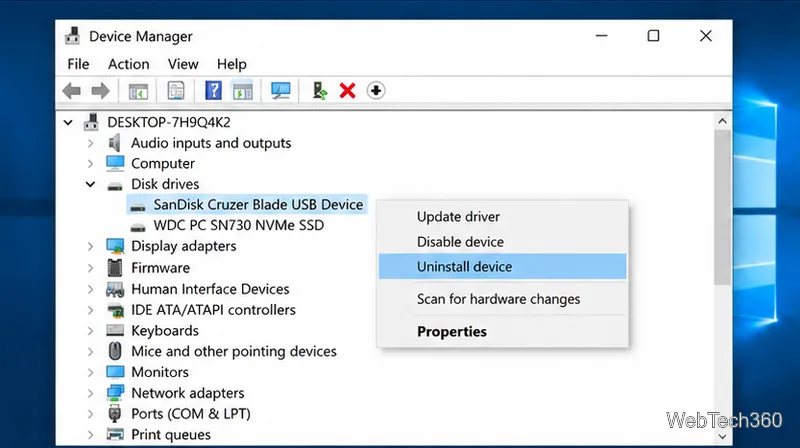This screenshot has height=448, width=800.
Task: Click the Device Manager title bar icon
Action: (x=72, y=36)
